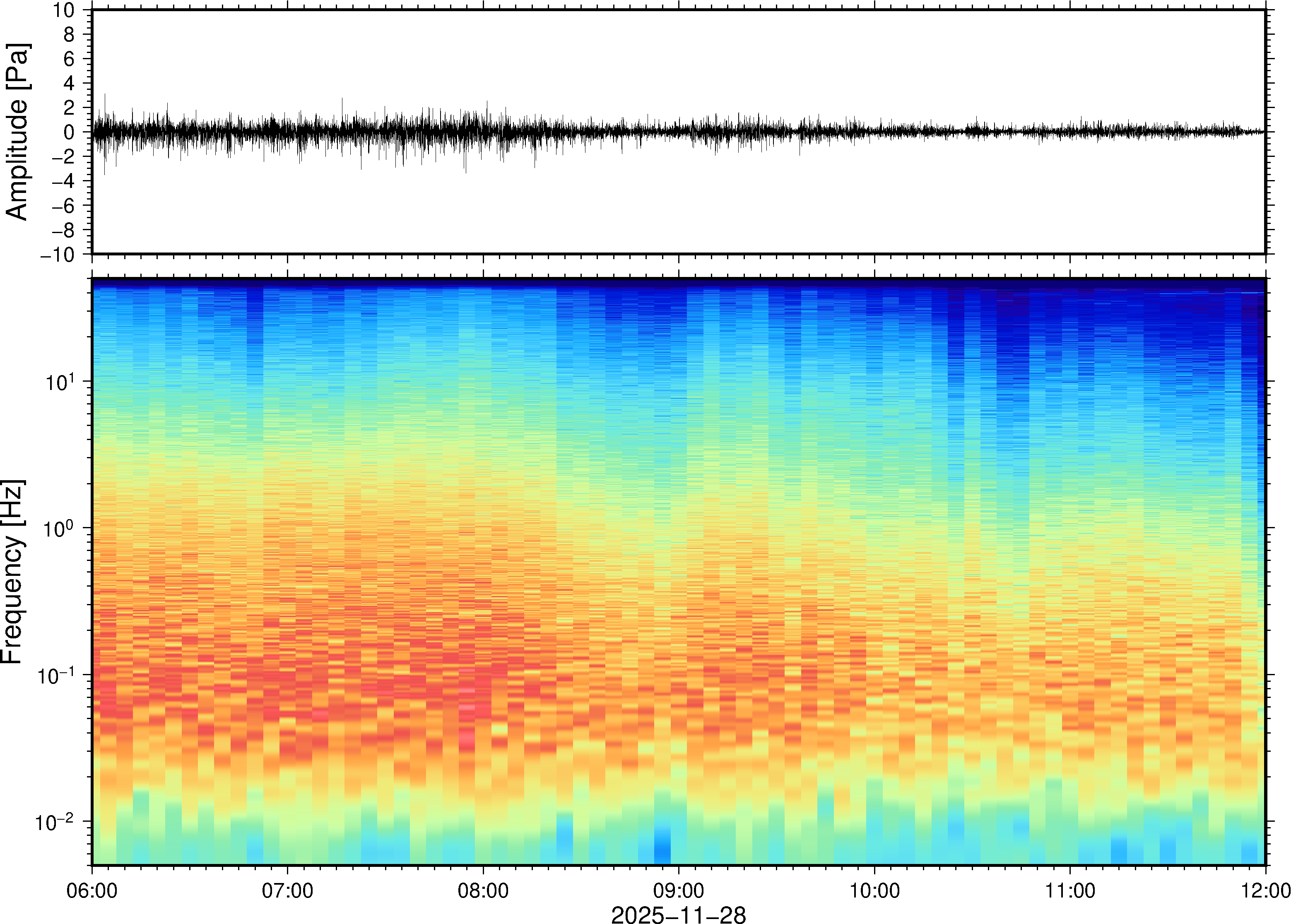The width and height of the screenshot is (1291, 924).
Task: Click the 08:00 time axis label
Action: [483, 890]
